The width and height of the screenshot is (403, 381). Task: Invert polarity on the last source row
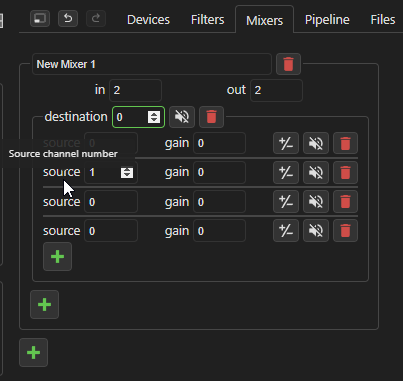286,231
